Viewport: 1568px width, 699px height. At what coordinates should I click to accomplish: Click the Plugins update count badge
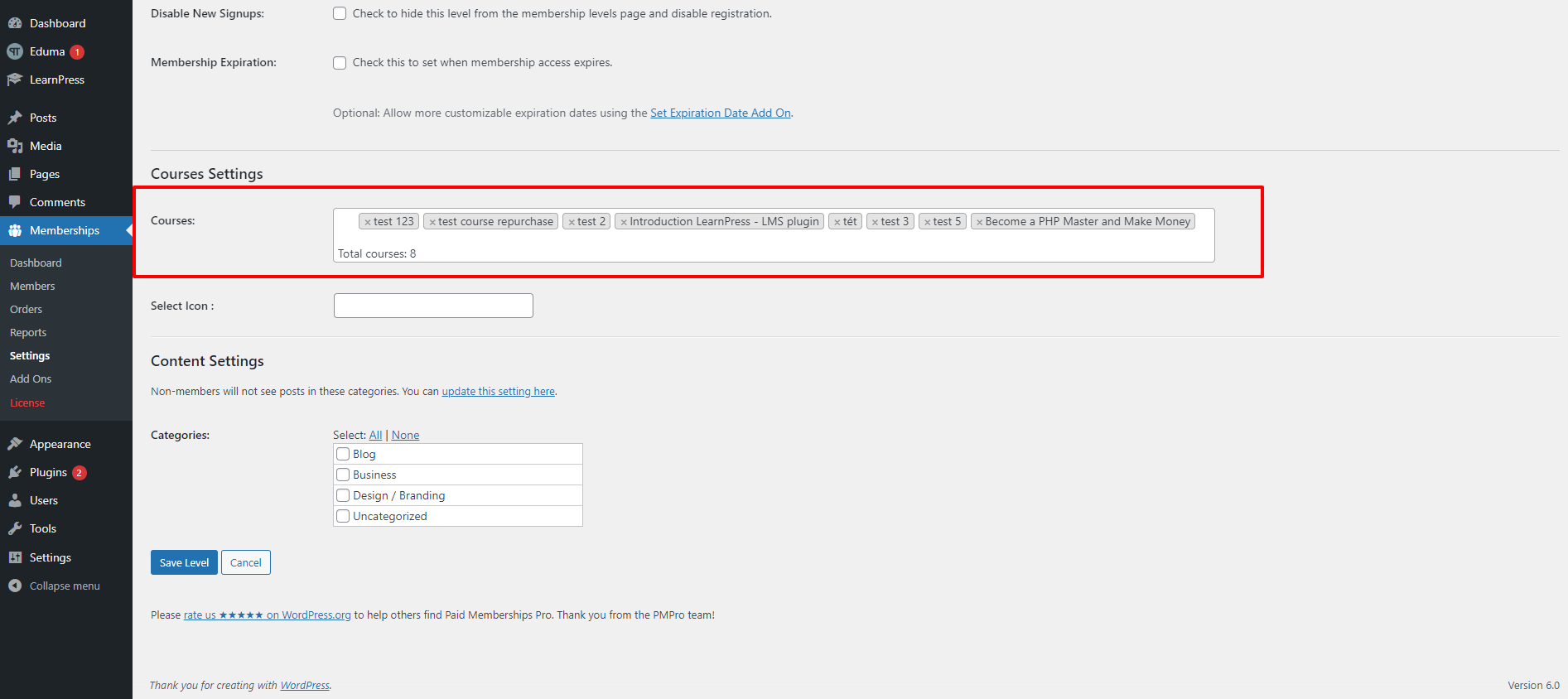tap(80, 473)
